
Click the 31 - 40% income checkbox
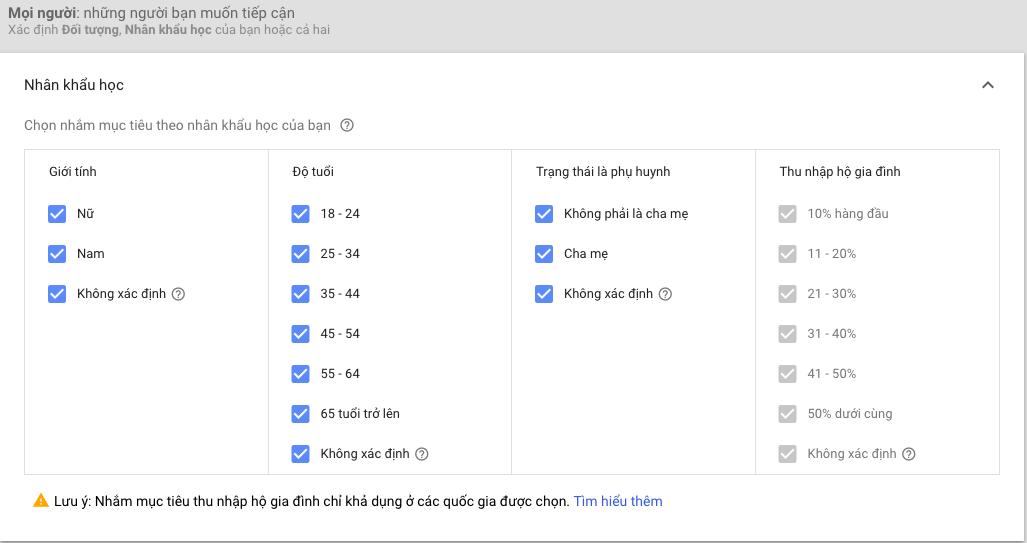[x=787, y=334]
